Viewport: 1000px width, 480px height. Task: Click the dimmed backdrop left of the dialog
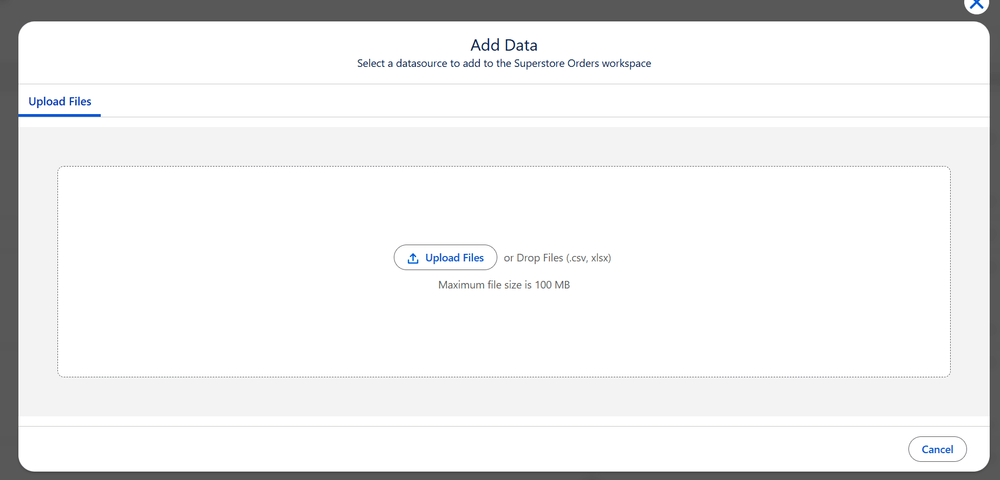click(x=8, y=250)
